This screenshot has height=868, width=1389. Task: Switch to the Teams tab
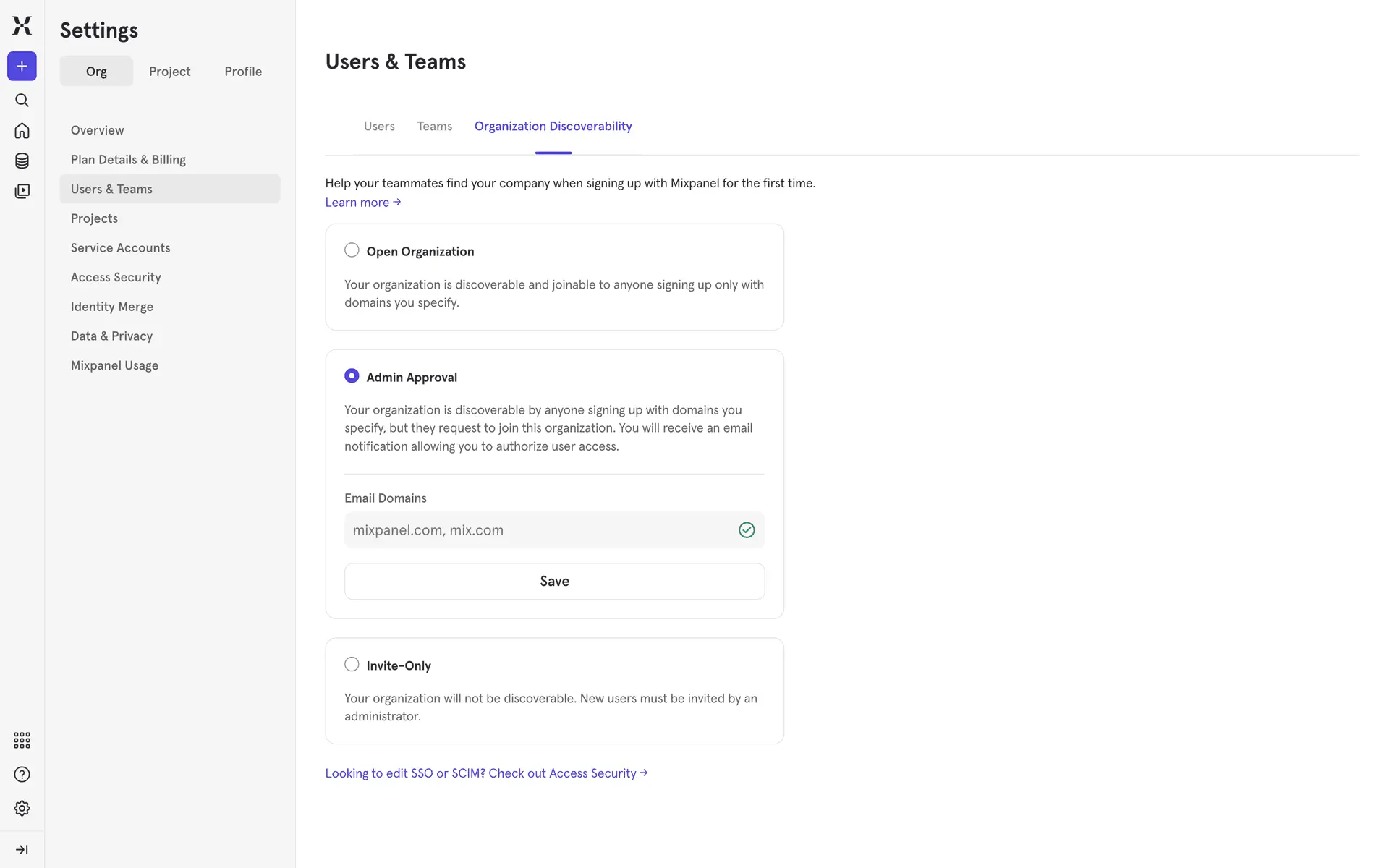coord(434,127)
